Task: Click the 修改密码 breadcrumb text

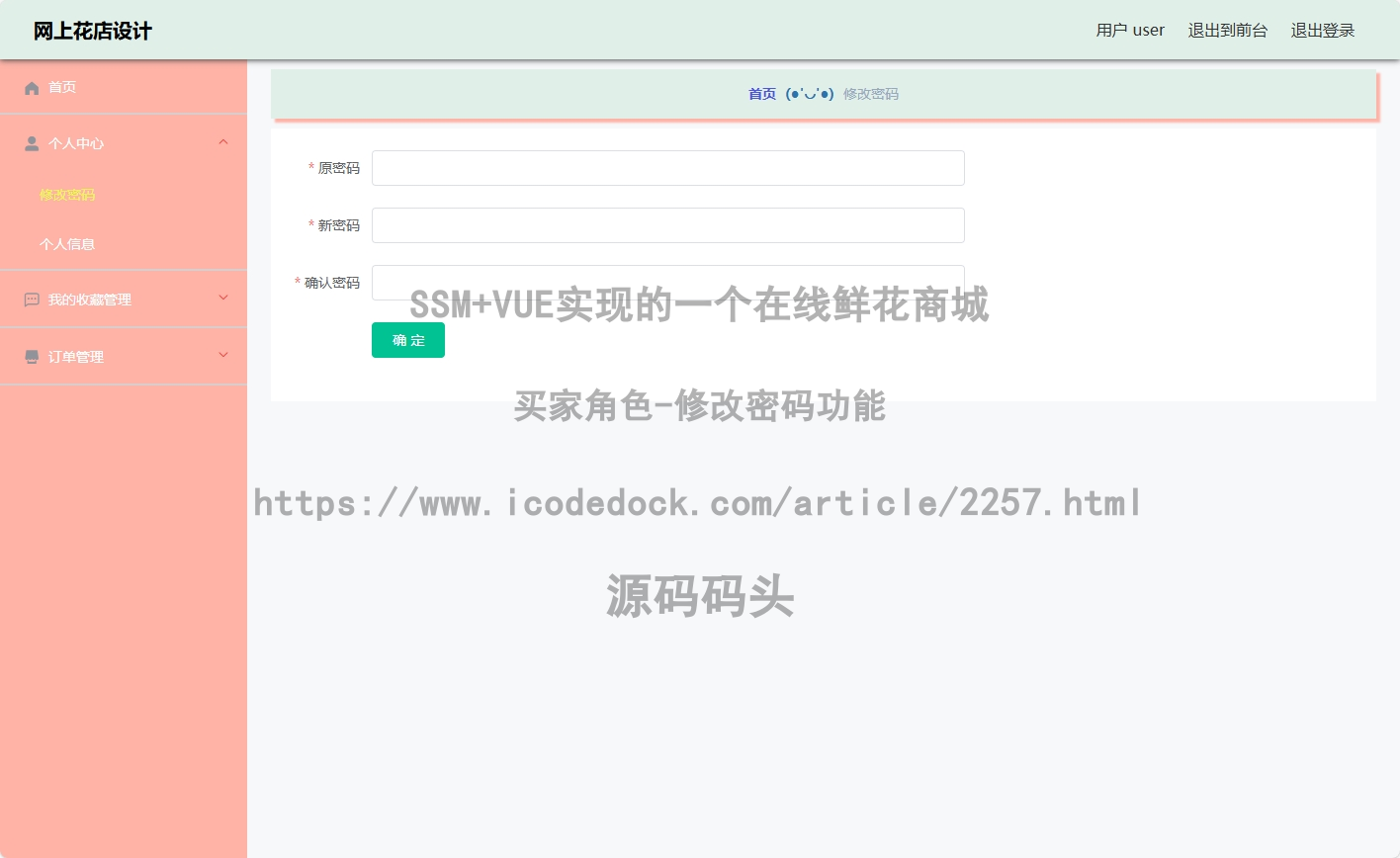Action: click(871, 94)
